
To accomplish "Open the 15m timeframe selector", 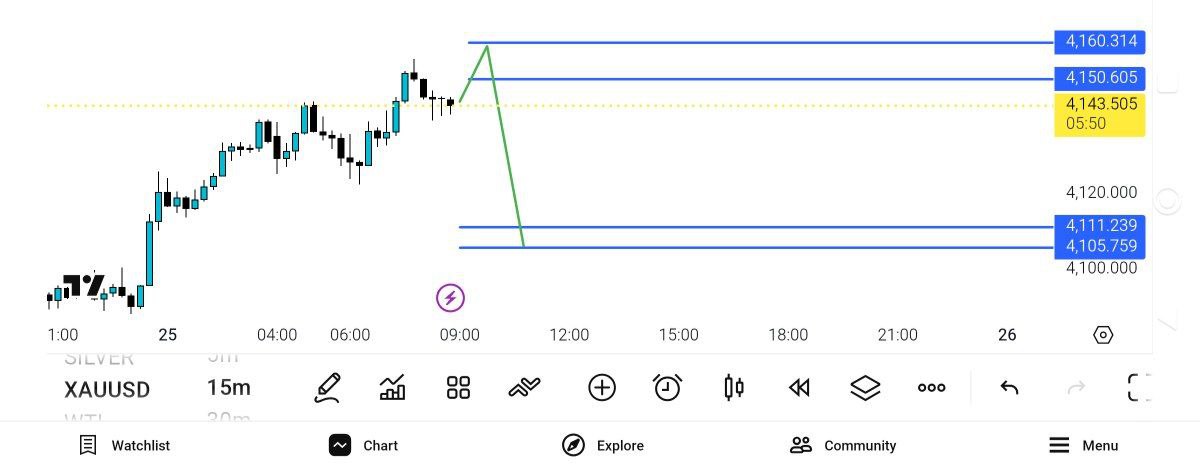I will (229, 388).
